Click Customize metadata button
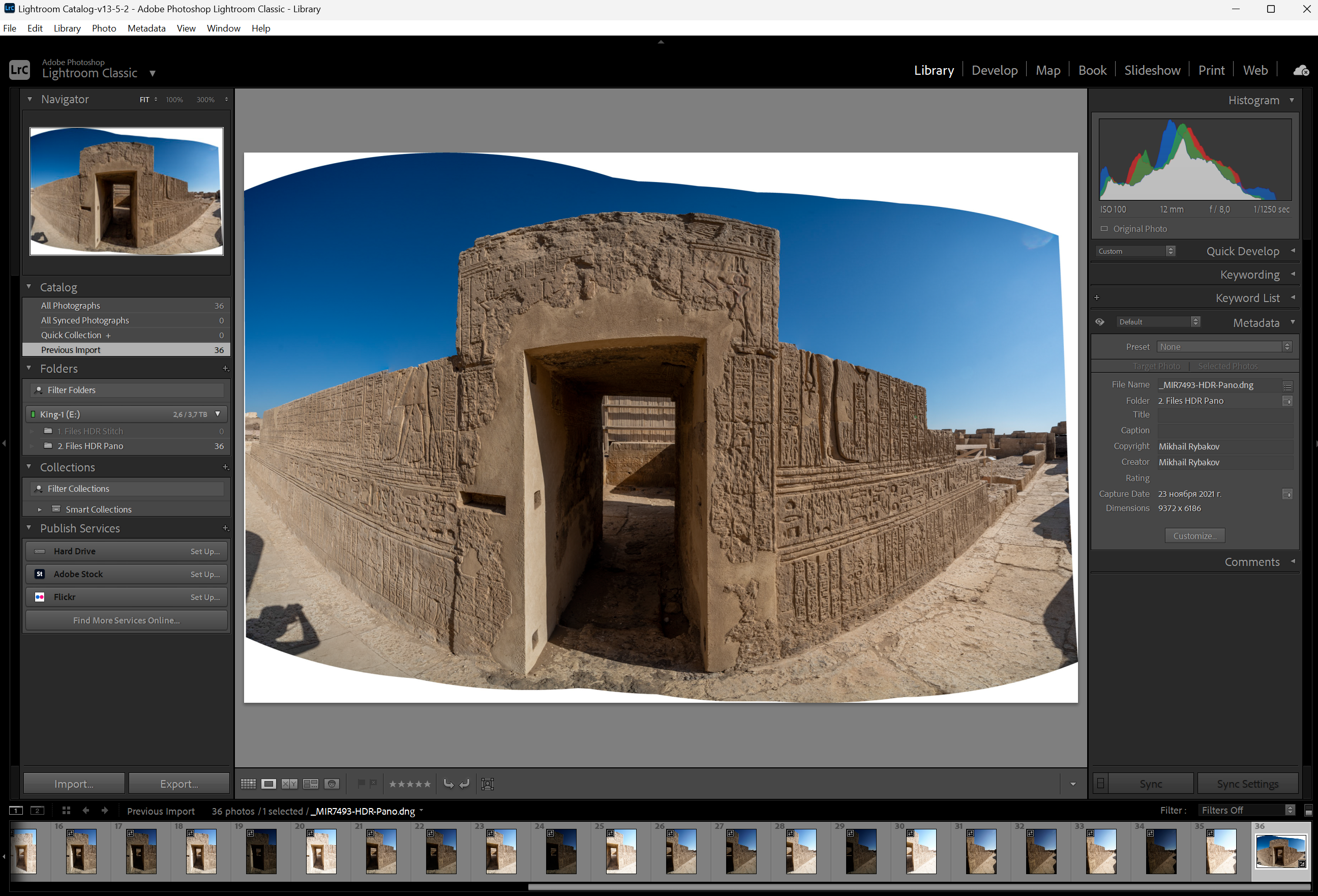Screen dimensions: 1318x896 (x=1194, y=535)
